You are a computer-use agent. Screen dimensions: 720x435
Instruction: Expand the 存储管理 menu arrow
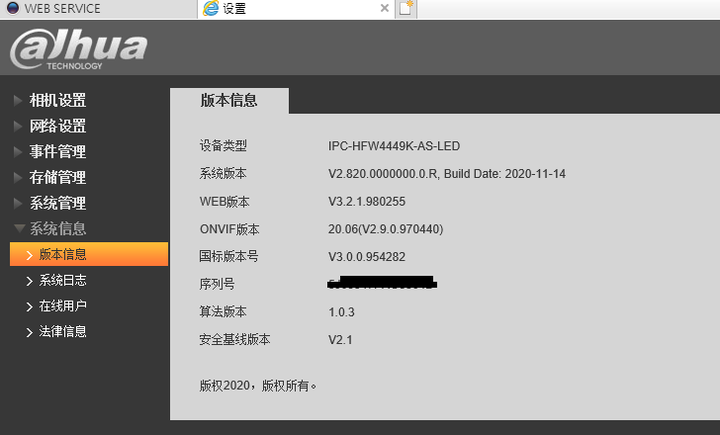point(18,177)
